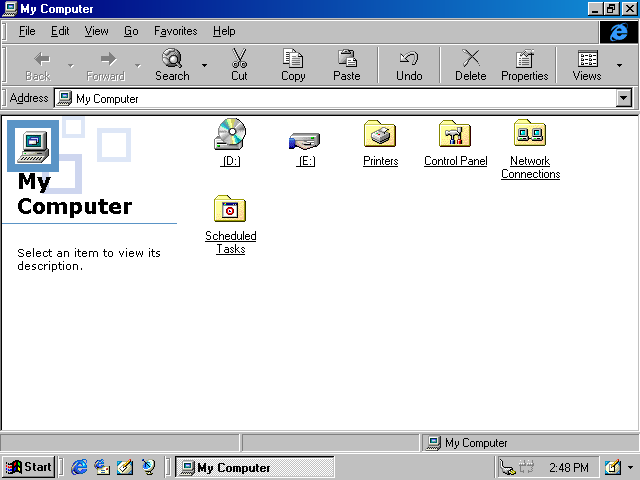The width and height of the screenshot is (640, 480).
Task: Open the View menu
Action: [96, 31]
